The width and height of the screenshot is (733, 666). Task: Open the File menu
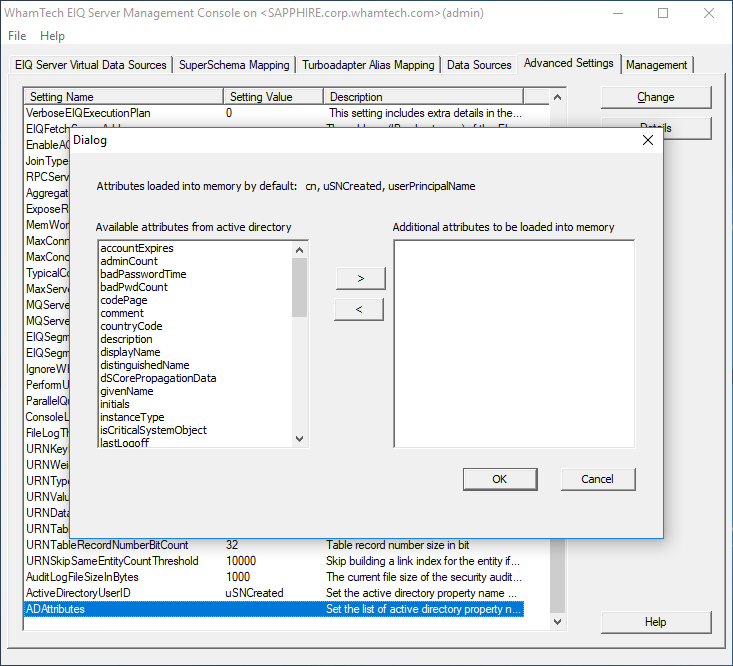[17, 36]
